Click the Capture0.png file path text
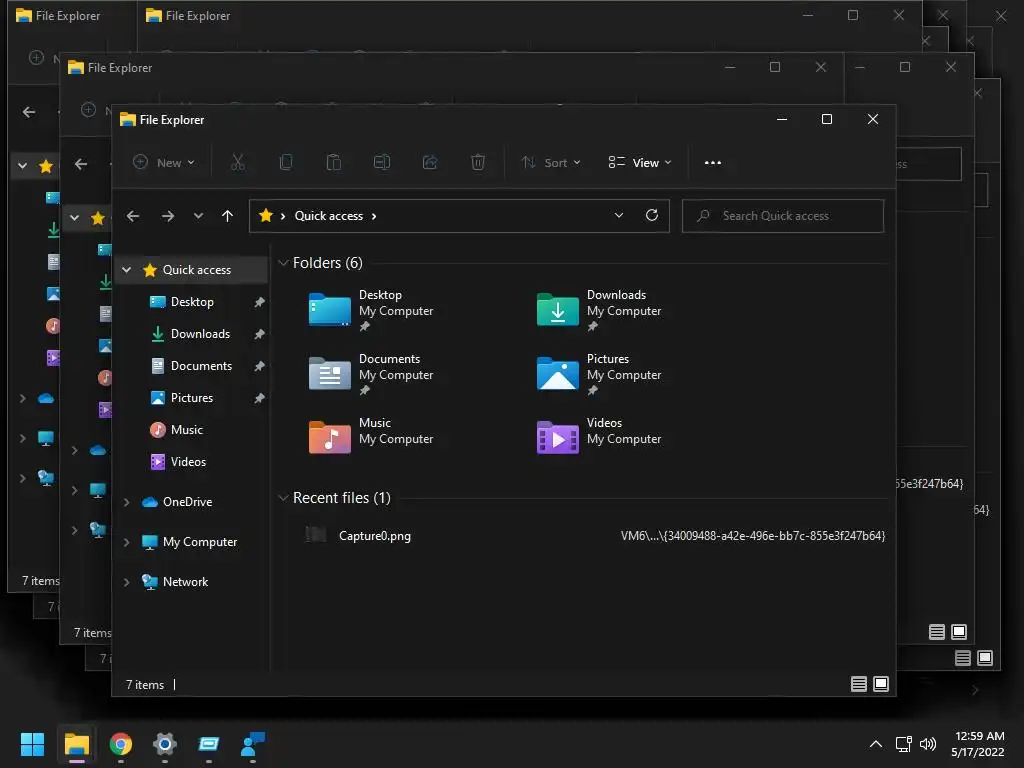 [753, 536]
